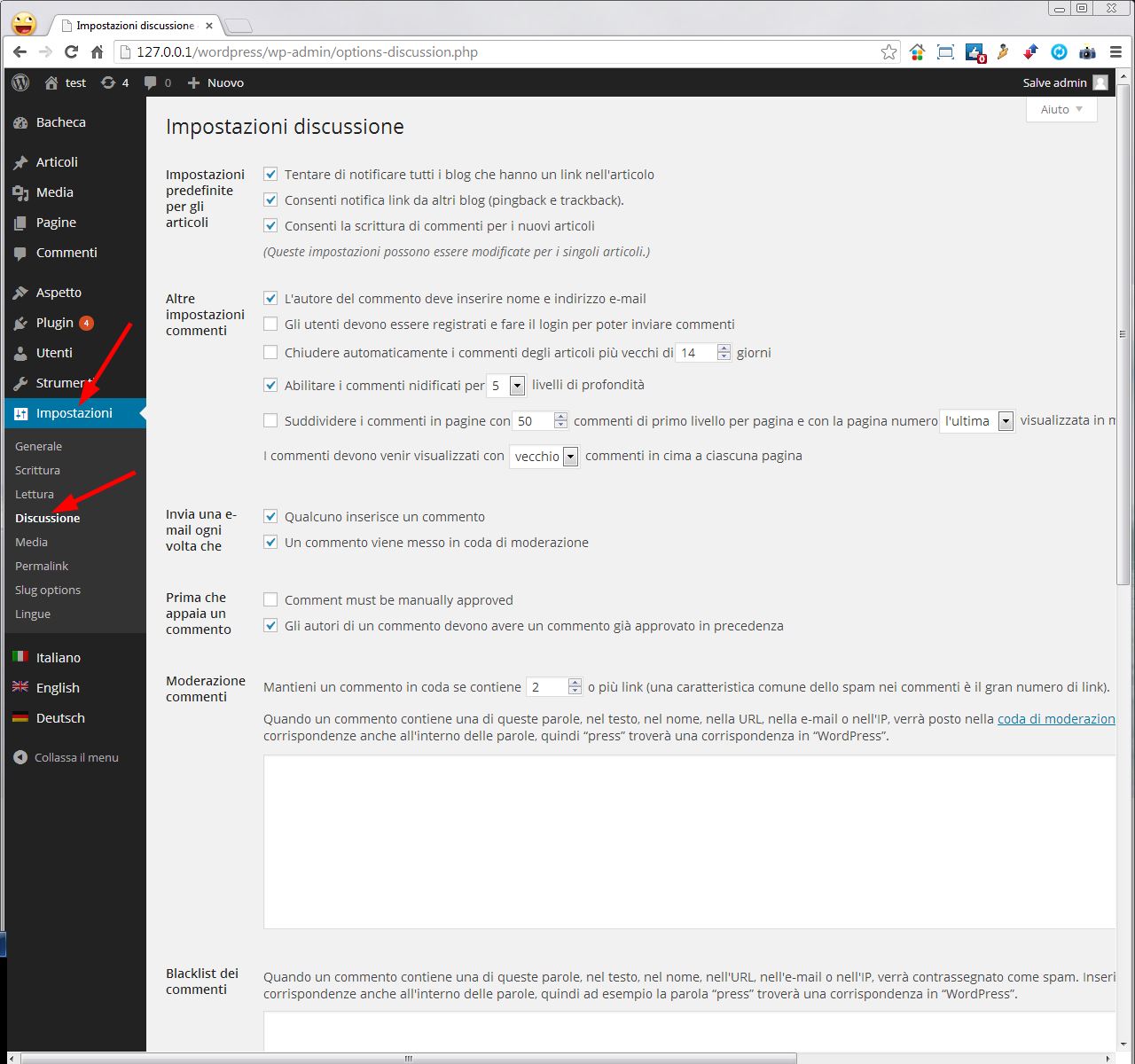Follow the coda di moderazione link
Image resolution: width=1135 pixels, height=1064 pixels.
1056,719
